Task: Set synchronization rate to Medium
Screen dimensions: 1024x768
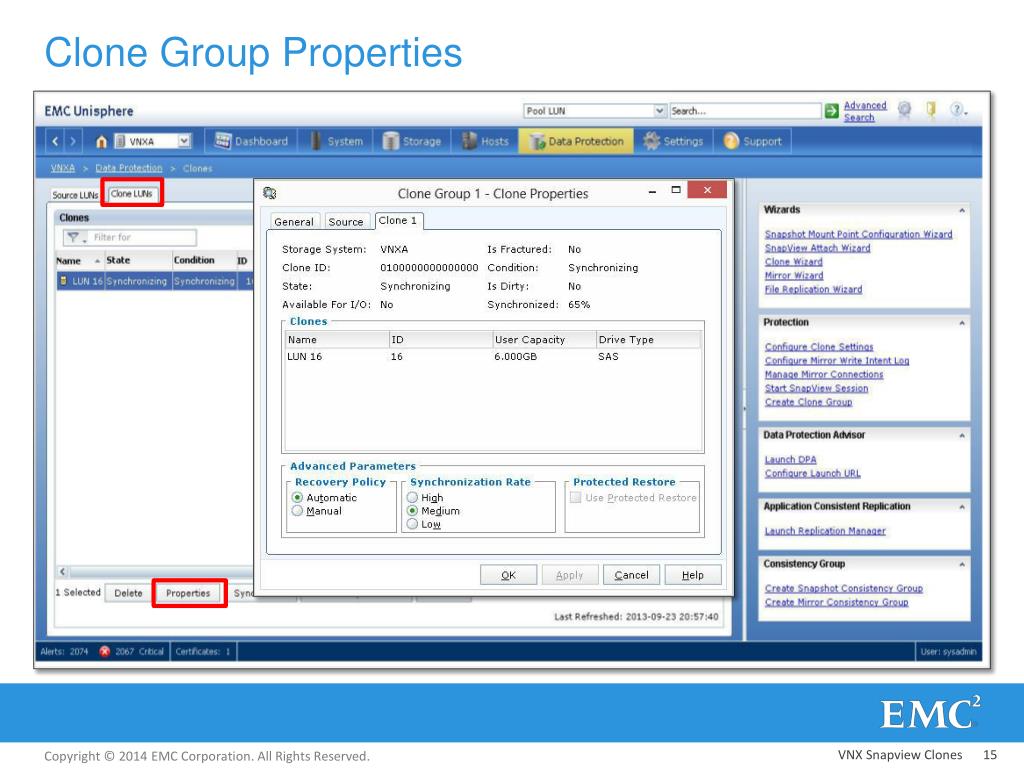Action: pos(412,511)
